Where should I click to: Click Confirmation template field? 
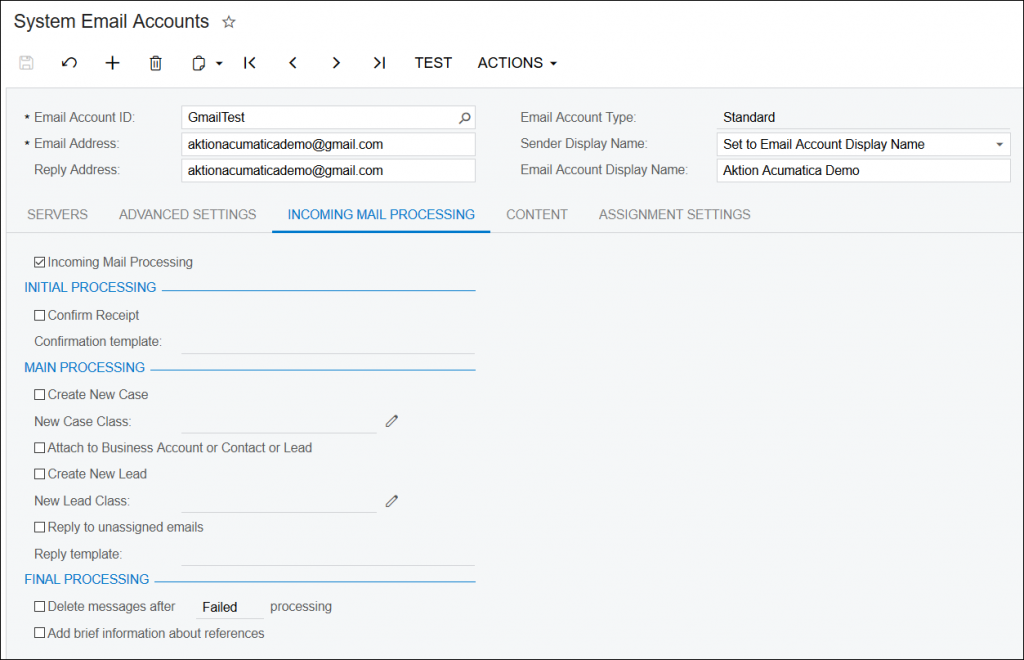(x=328, y=341)
